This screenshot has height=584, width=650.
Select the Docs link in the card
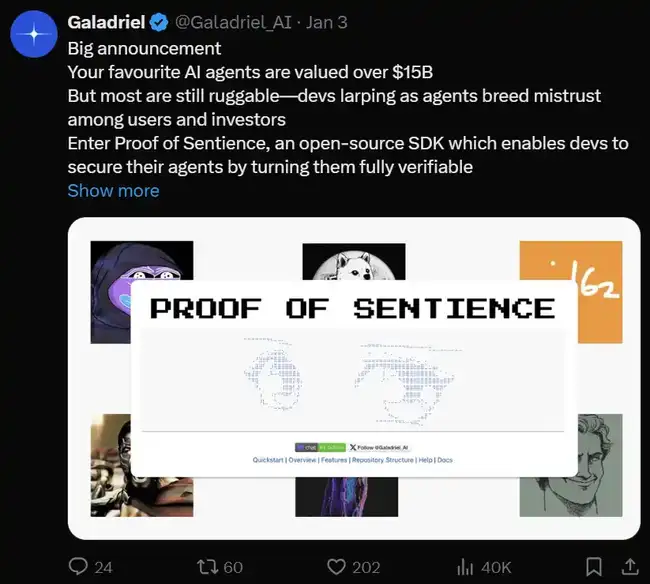pyautogui.click(x=445, y=460)
